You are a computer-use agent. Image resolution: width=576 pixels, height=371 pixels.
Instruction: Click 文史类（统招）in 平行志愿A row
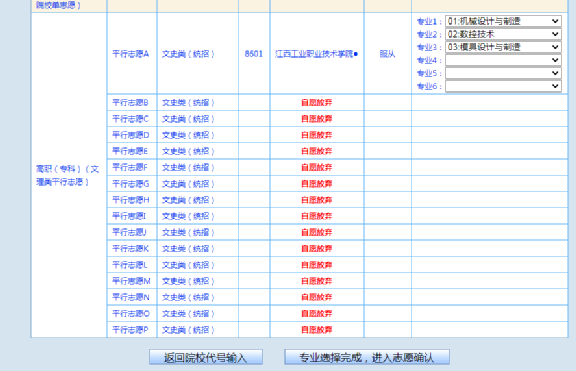pos(188,54)
